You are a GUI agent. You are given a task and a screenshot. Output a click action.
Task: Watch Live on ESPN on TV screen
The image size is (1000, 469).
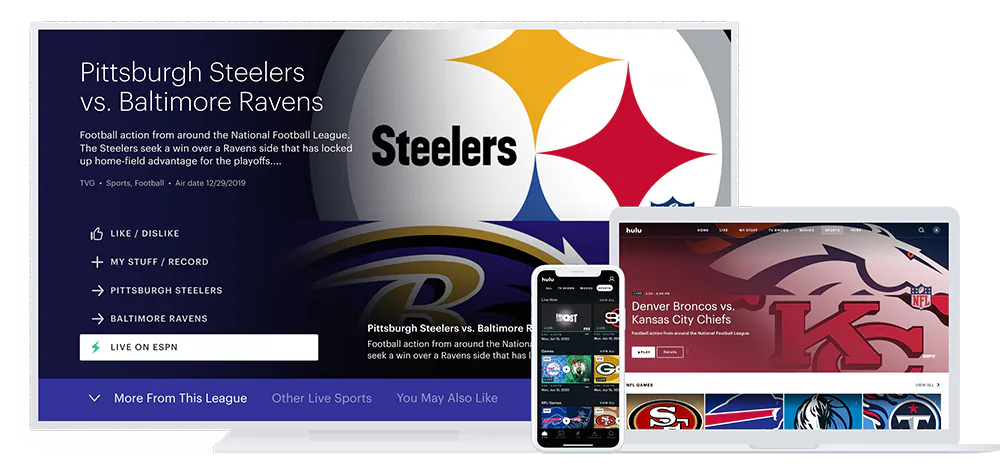point(199,347)
